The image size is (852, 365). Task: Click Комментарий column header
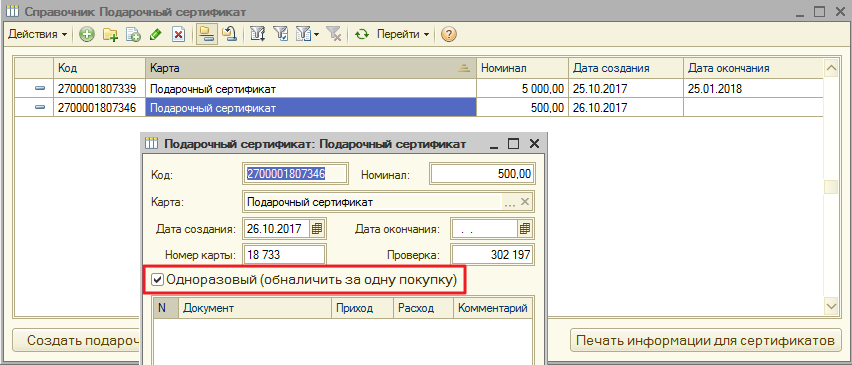[x=493, y=308]
